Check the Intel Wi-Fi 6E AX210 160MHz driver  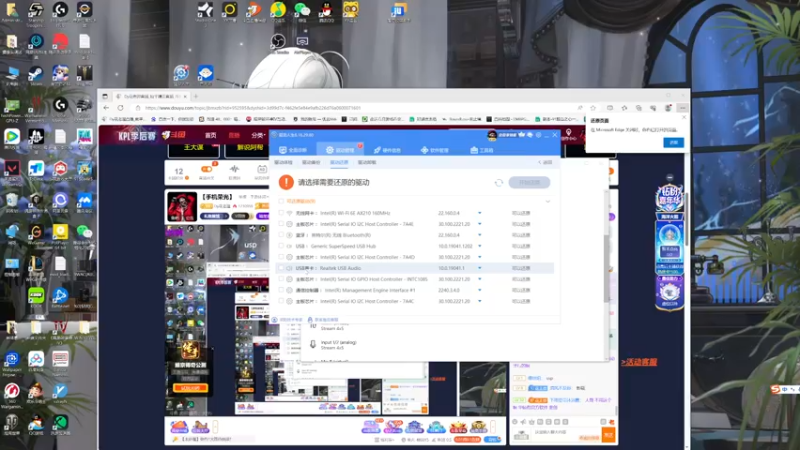tap(281, 213)
